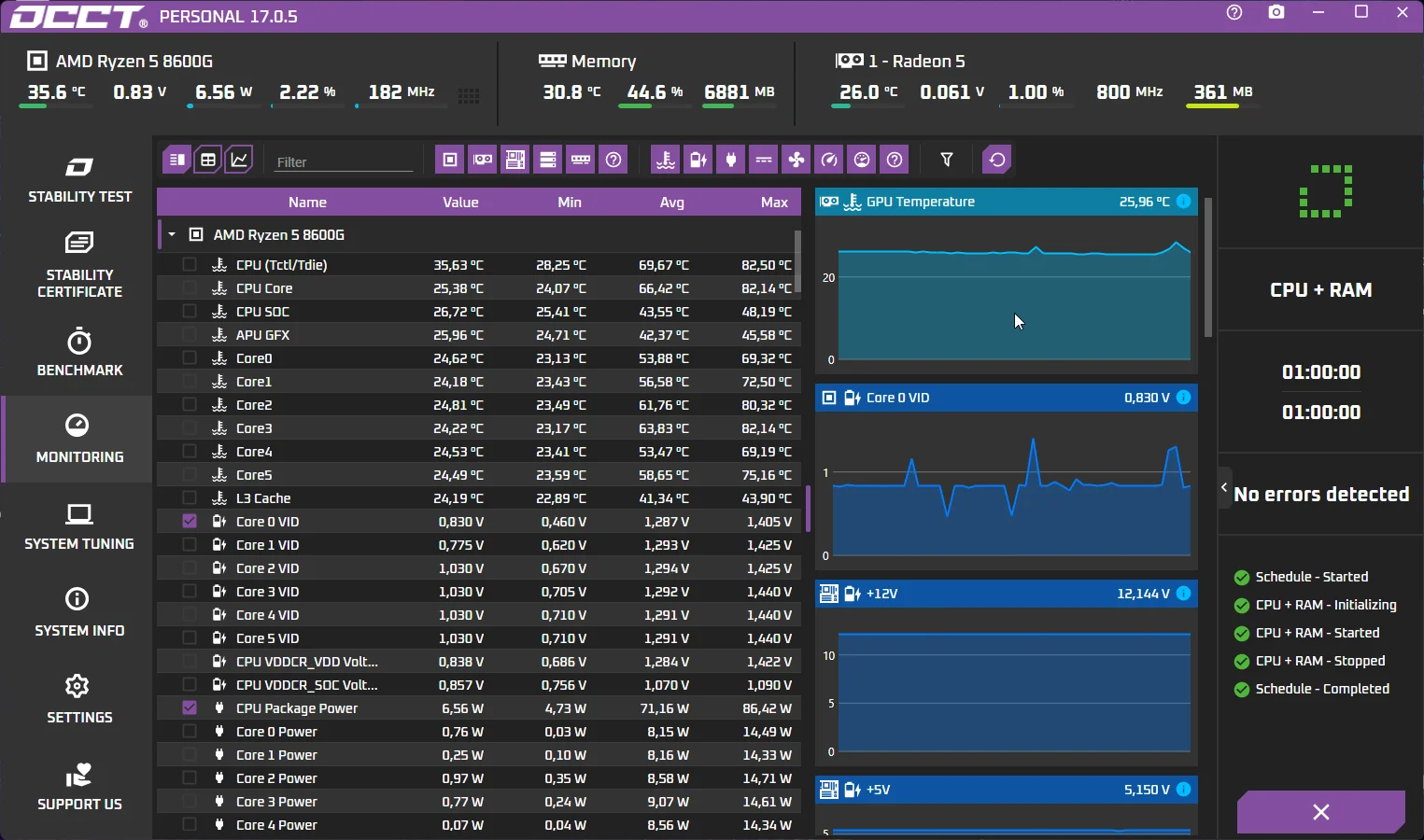Viewport: 1424px width, 840px height.
Task: Toggle the CPU hardware filter icon
Action: tap(450, 160)
